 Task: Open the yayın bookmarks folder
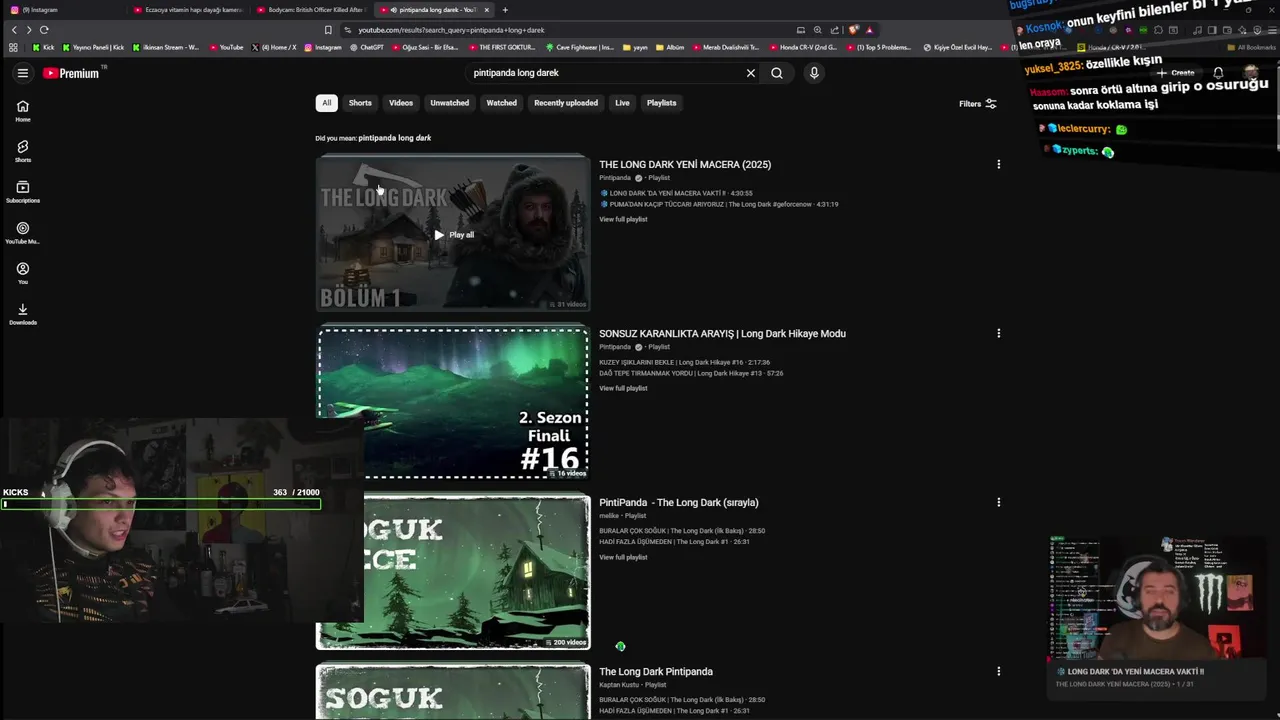635,47
